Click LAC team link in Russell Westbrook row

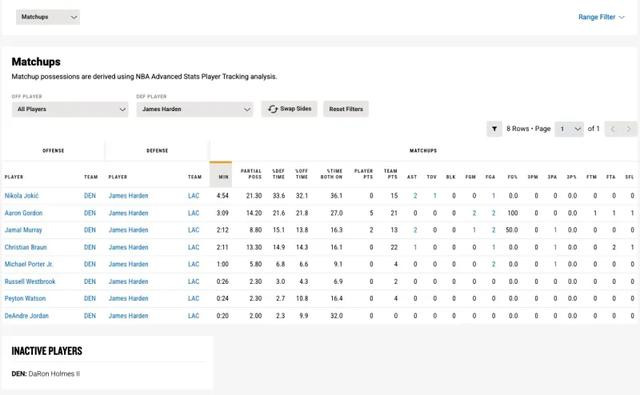coord(193,282)
